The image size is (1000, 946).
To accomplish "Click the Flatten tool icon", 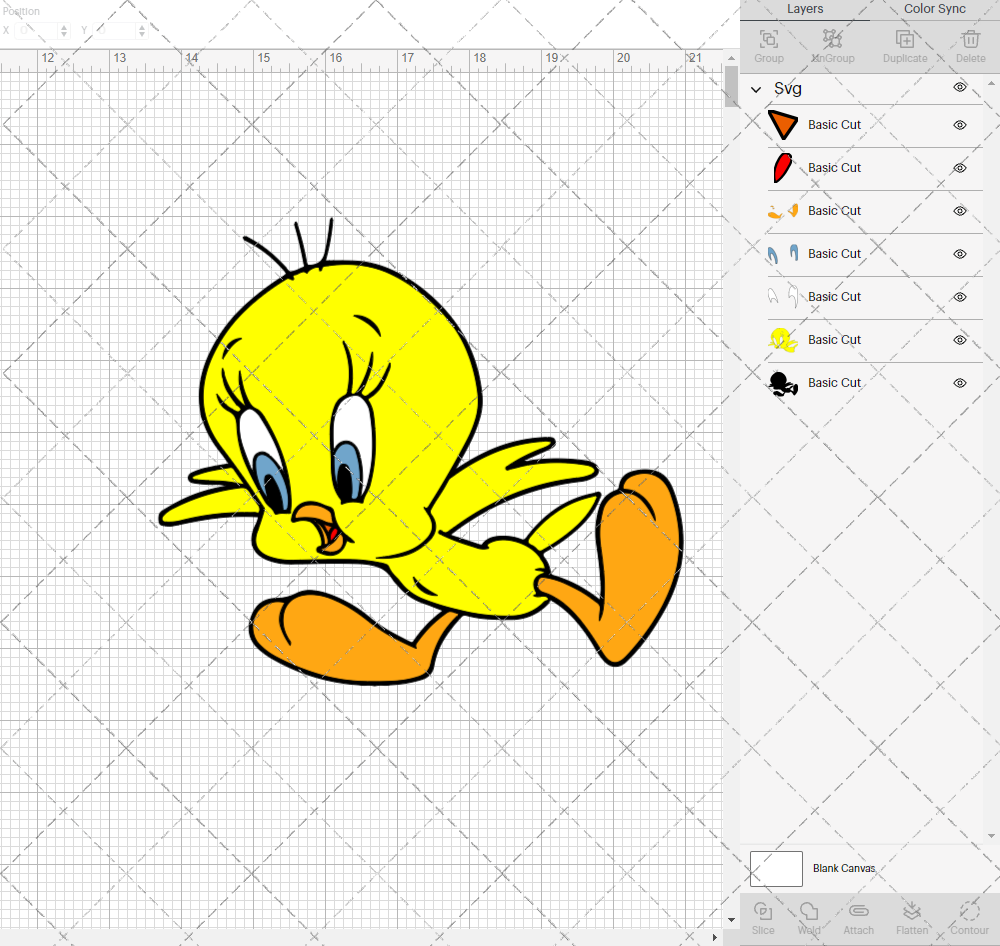I will [x=911, y=911].
